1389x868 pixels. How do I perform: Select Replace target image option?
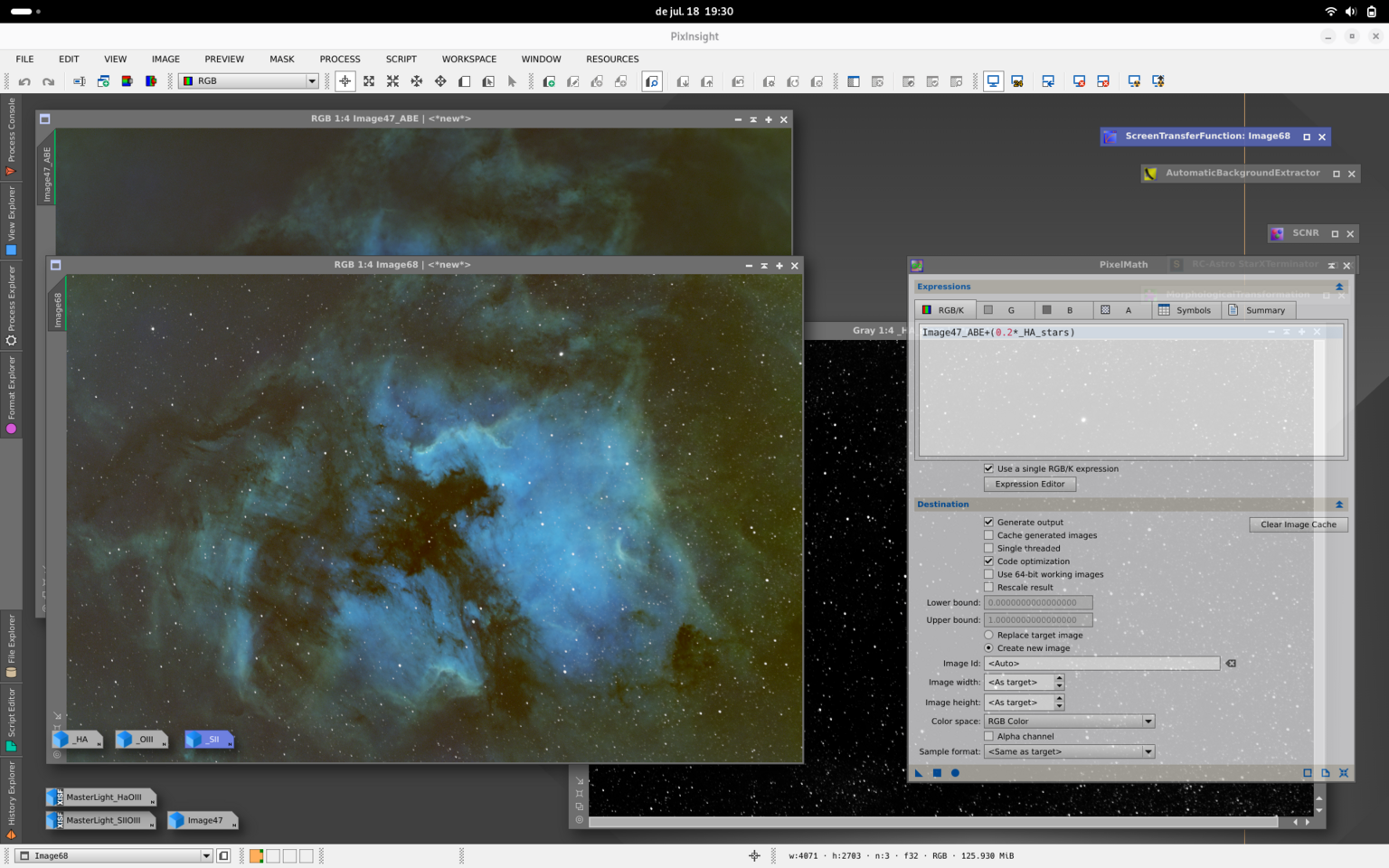point(988,635)
